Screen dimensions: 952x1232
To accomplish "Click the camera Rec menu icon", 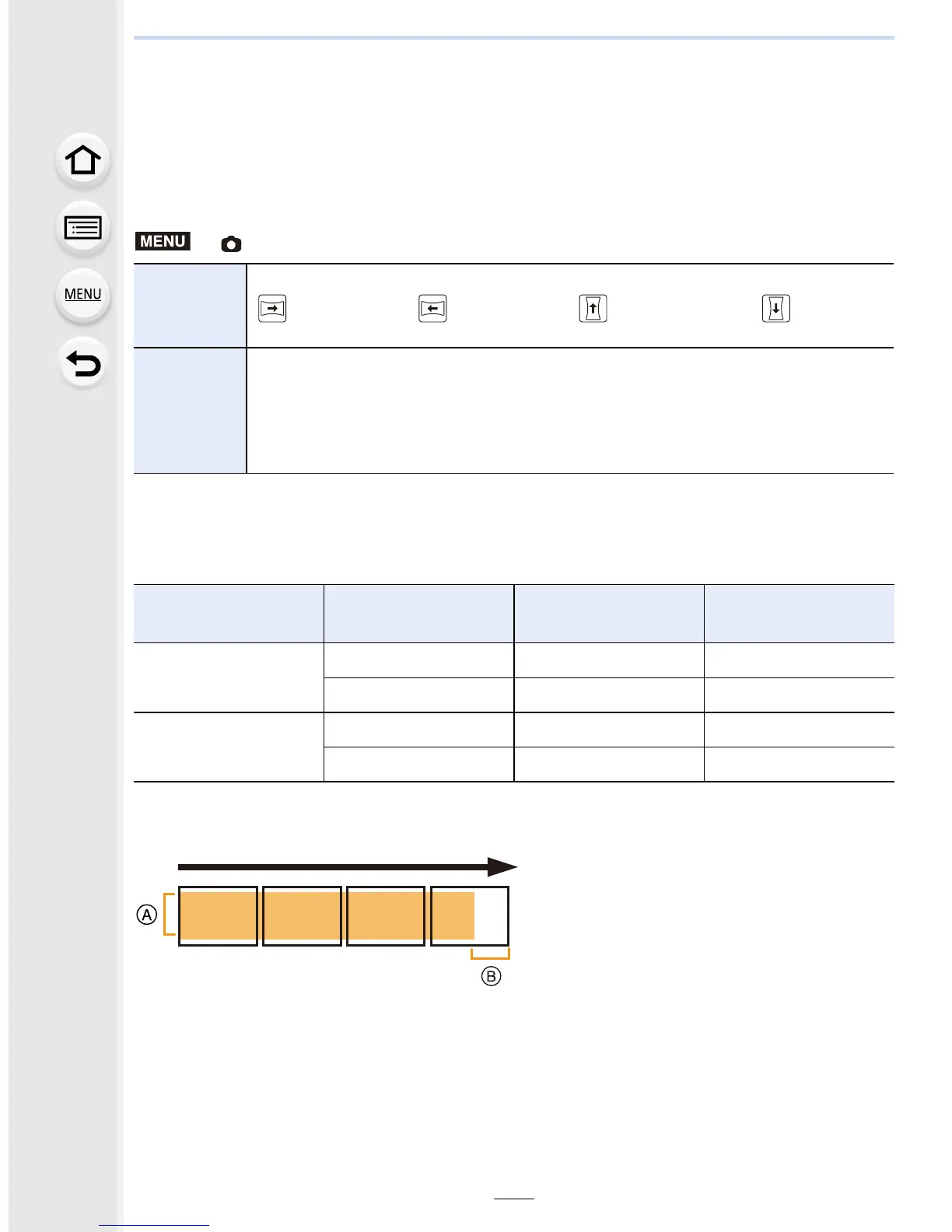I will pyautogui.click(x=231, y=244).
